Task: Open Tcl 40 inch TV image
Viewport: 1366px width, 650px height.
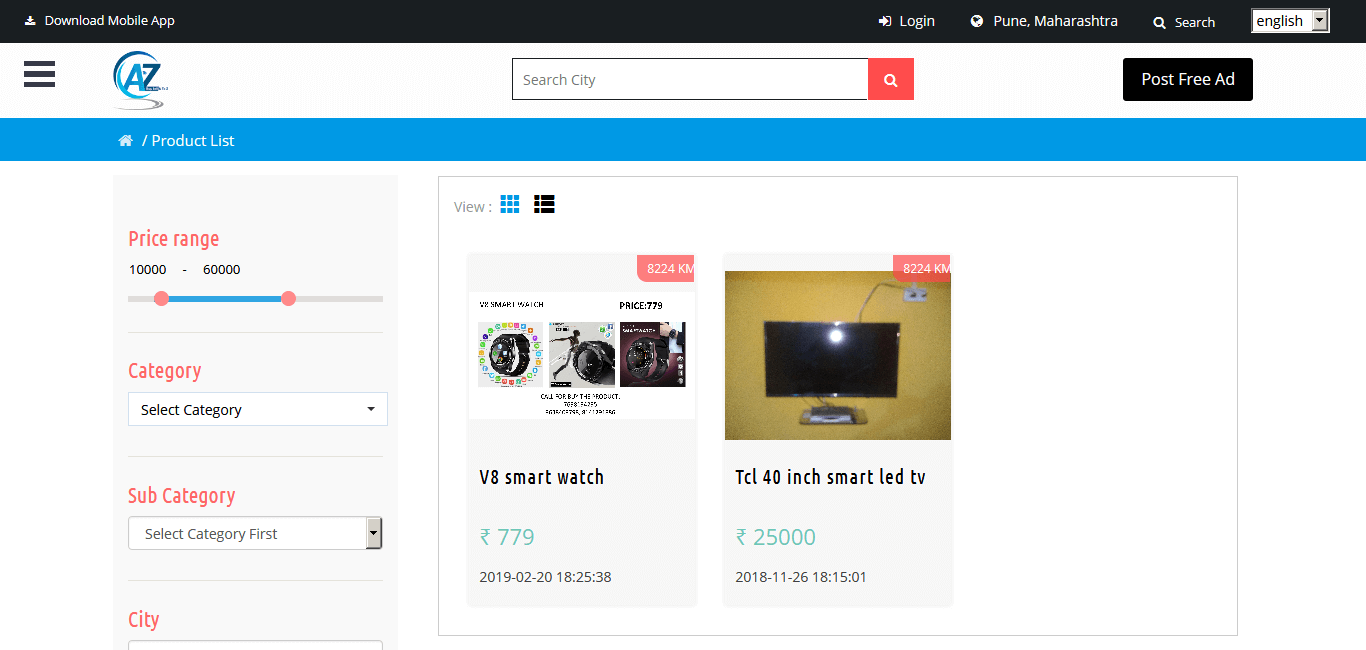Action: [x=838, y=355]
